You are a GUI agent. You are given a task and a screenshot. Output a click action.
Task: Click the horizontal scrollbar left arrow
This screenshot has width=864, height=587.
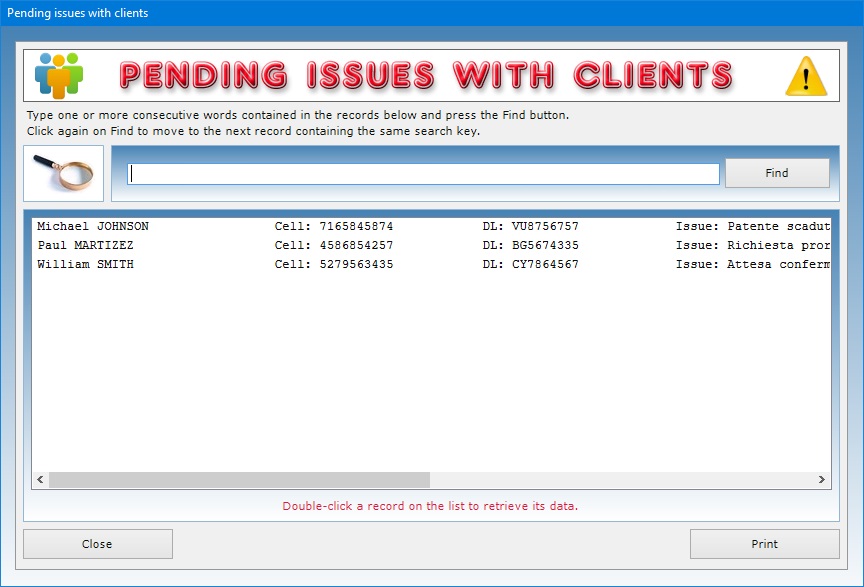click(41, 480)
